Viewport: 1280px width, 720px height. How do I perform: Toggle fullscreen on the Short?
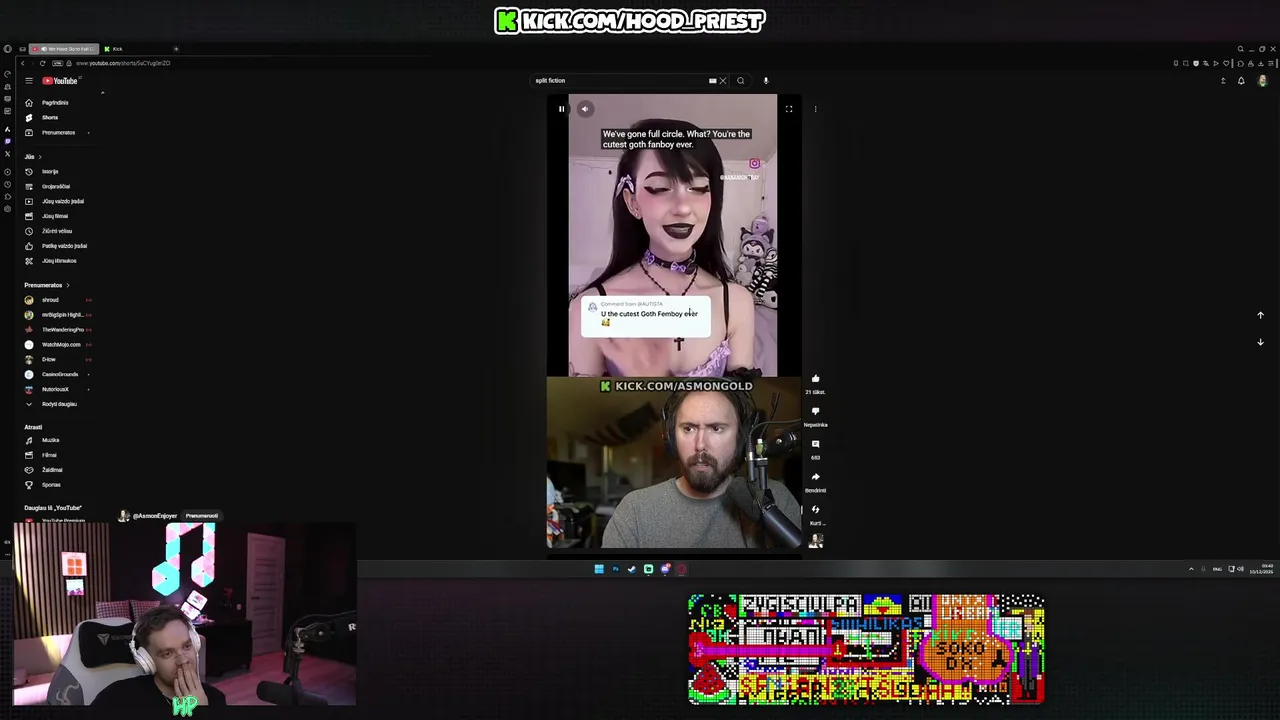[789, 109]
